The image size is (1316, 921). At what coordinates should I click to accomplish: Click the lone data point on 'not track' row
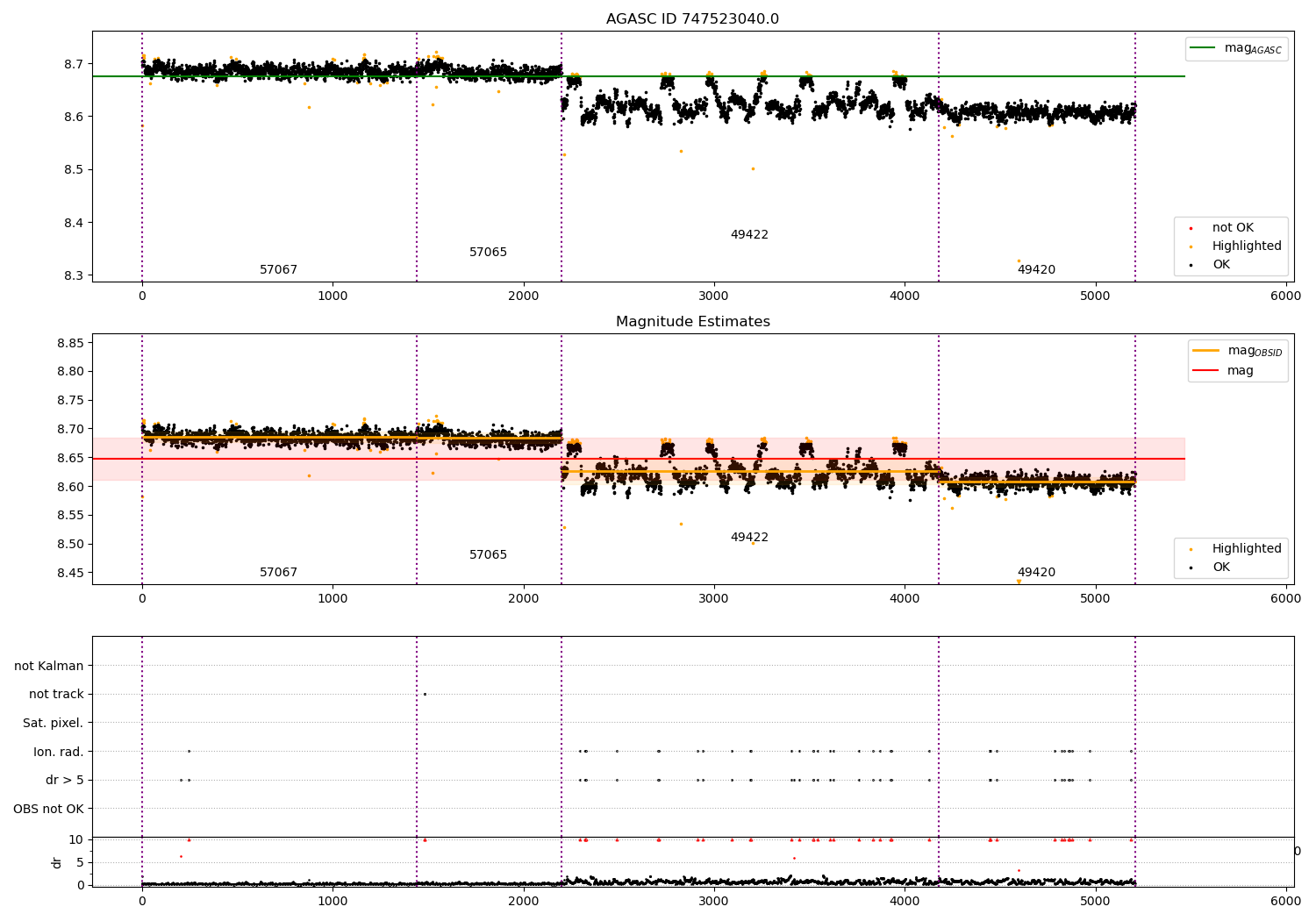pos(425,695)
